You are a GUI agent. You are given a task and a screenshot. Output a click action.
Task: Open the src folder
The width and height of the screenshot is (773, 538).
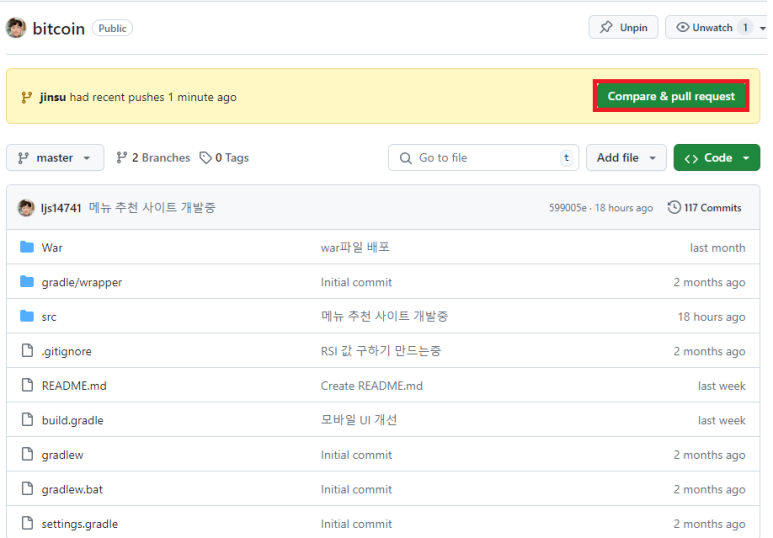49,317
